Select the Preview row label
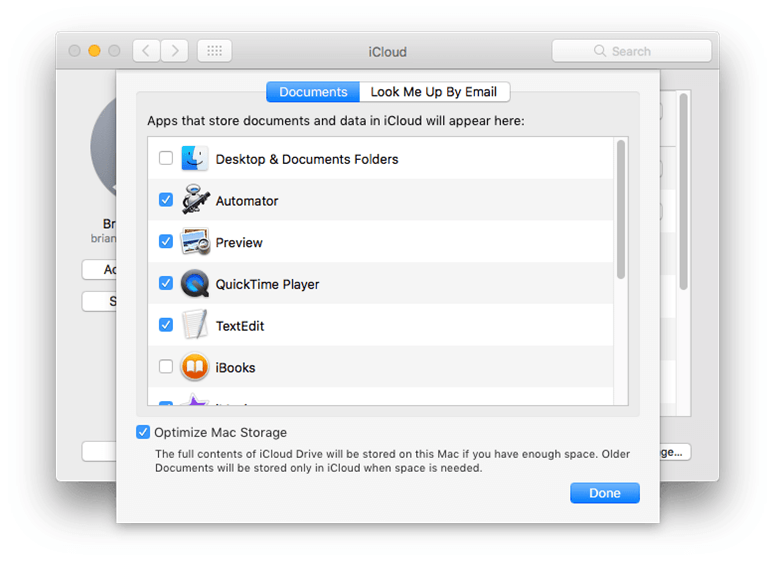 pyautogui.click(x=239, y=242)
